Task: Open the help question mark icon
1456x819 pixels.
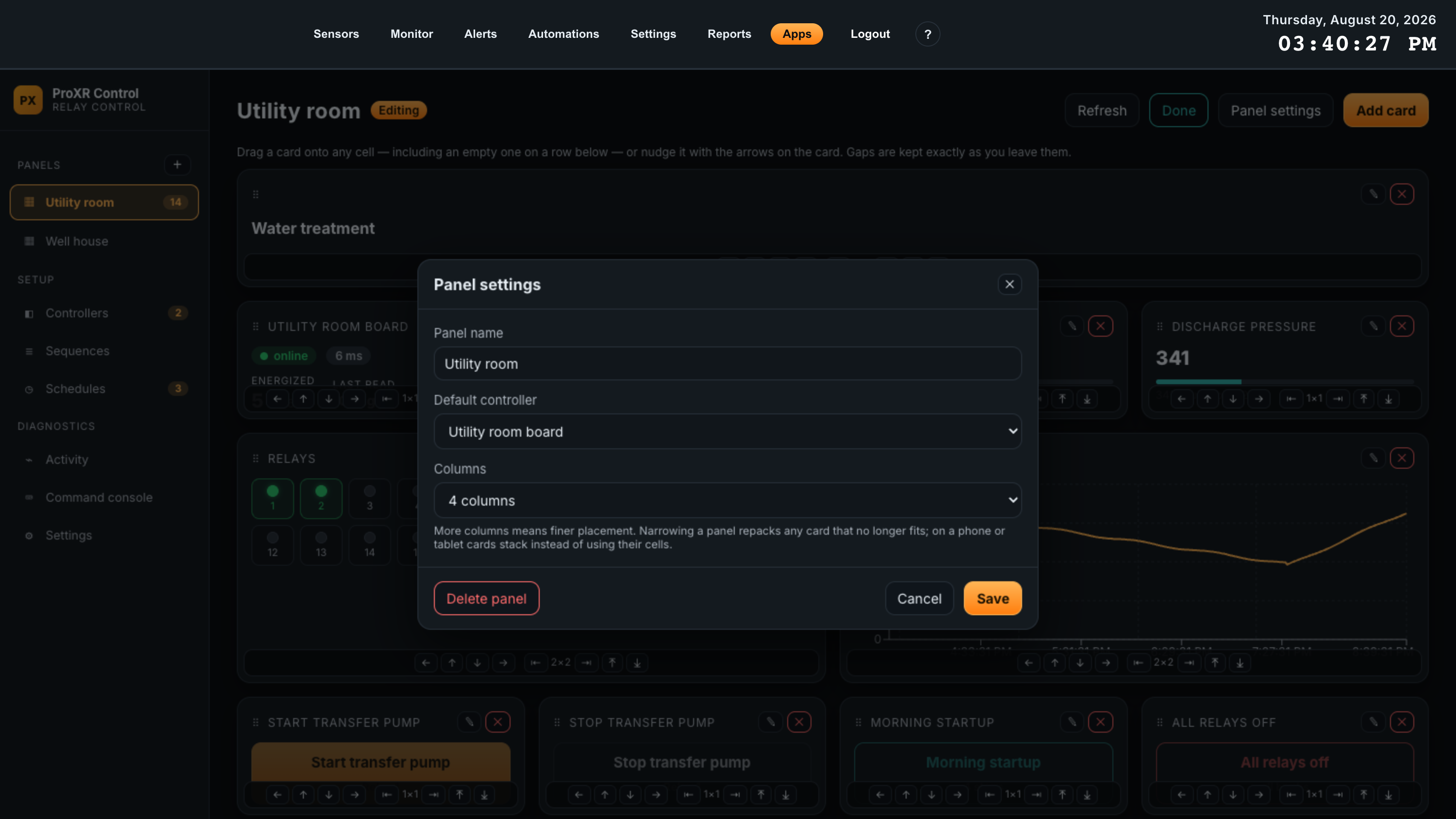Action: 927,34
